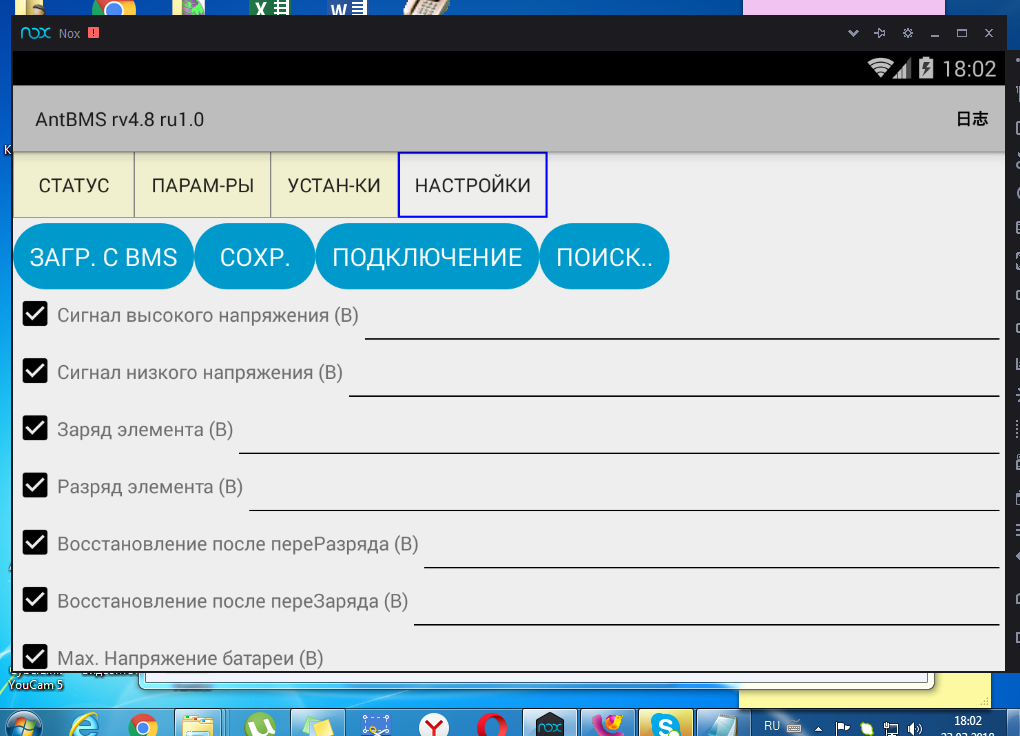Uncheck Сигнал высокого напряжения checkbox

coord(35,314)
